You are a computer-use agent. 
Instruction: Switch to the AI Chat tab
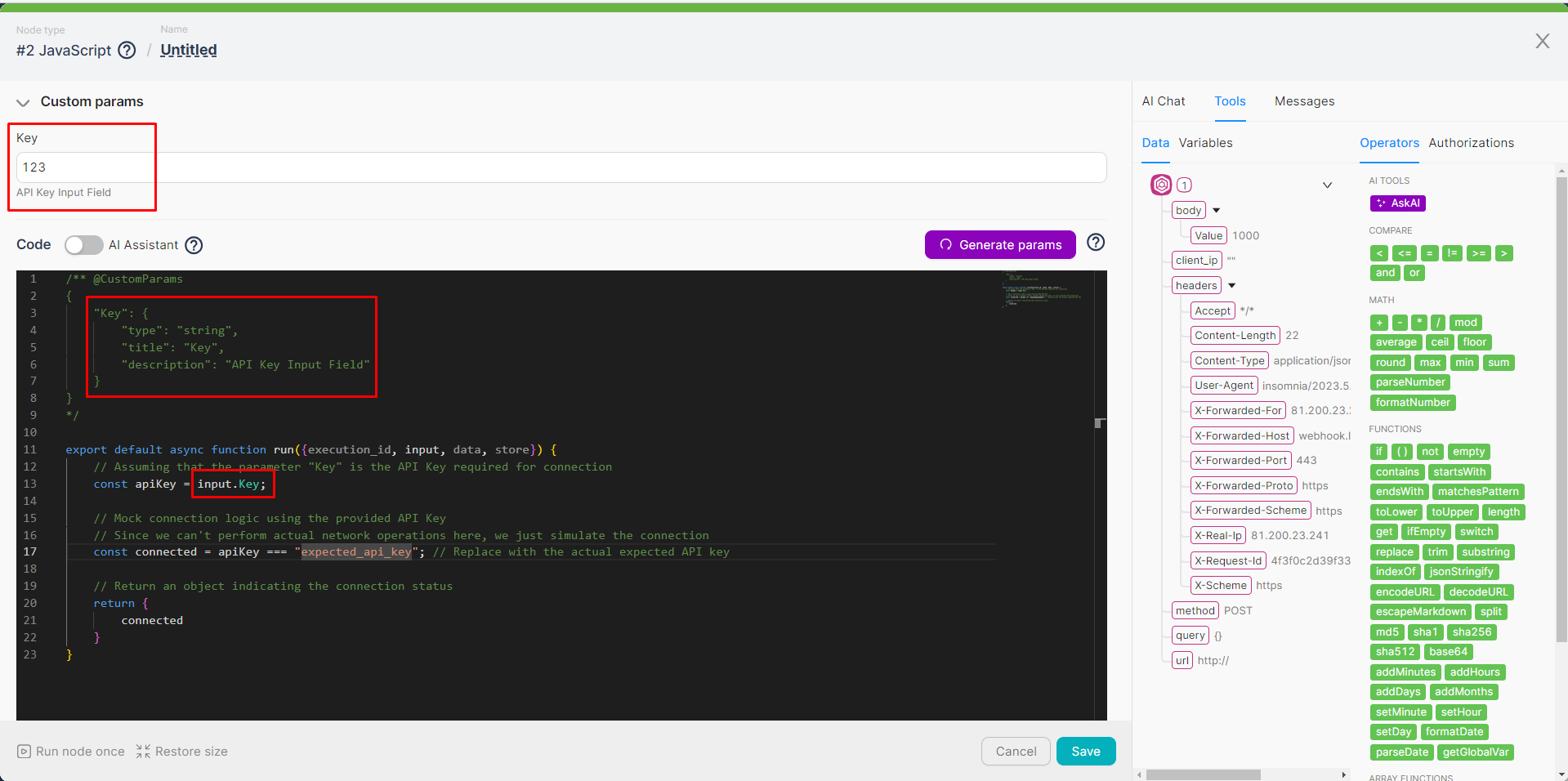[x=1163, y=101]
